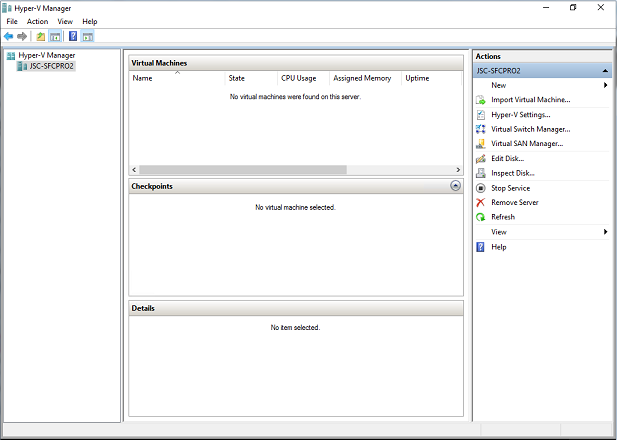Click the Import Virtual Machine icon
Viewport: 617px width, 440px height.
480,100
